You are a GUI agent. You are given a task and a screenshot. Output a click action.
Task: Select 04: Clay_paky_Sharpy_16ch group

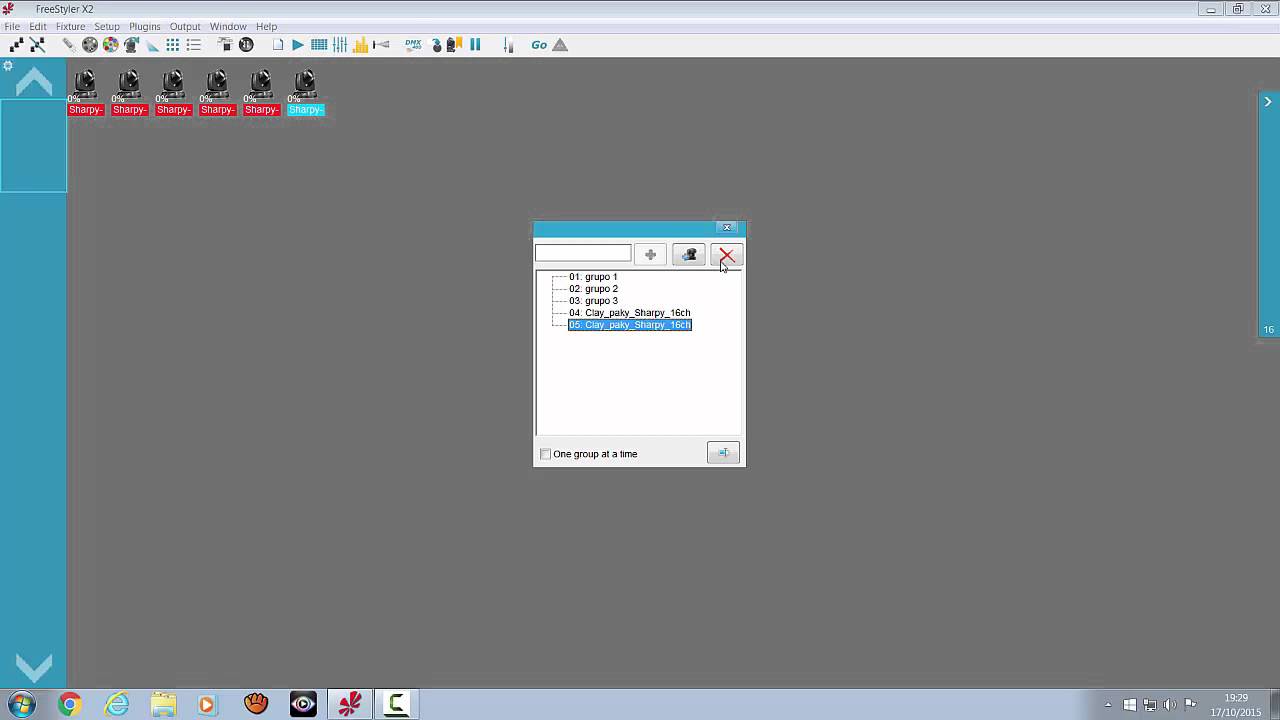tap(630, 313)
